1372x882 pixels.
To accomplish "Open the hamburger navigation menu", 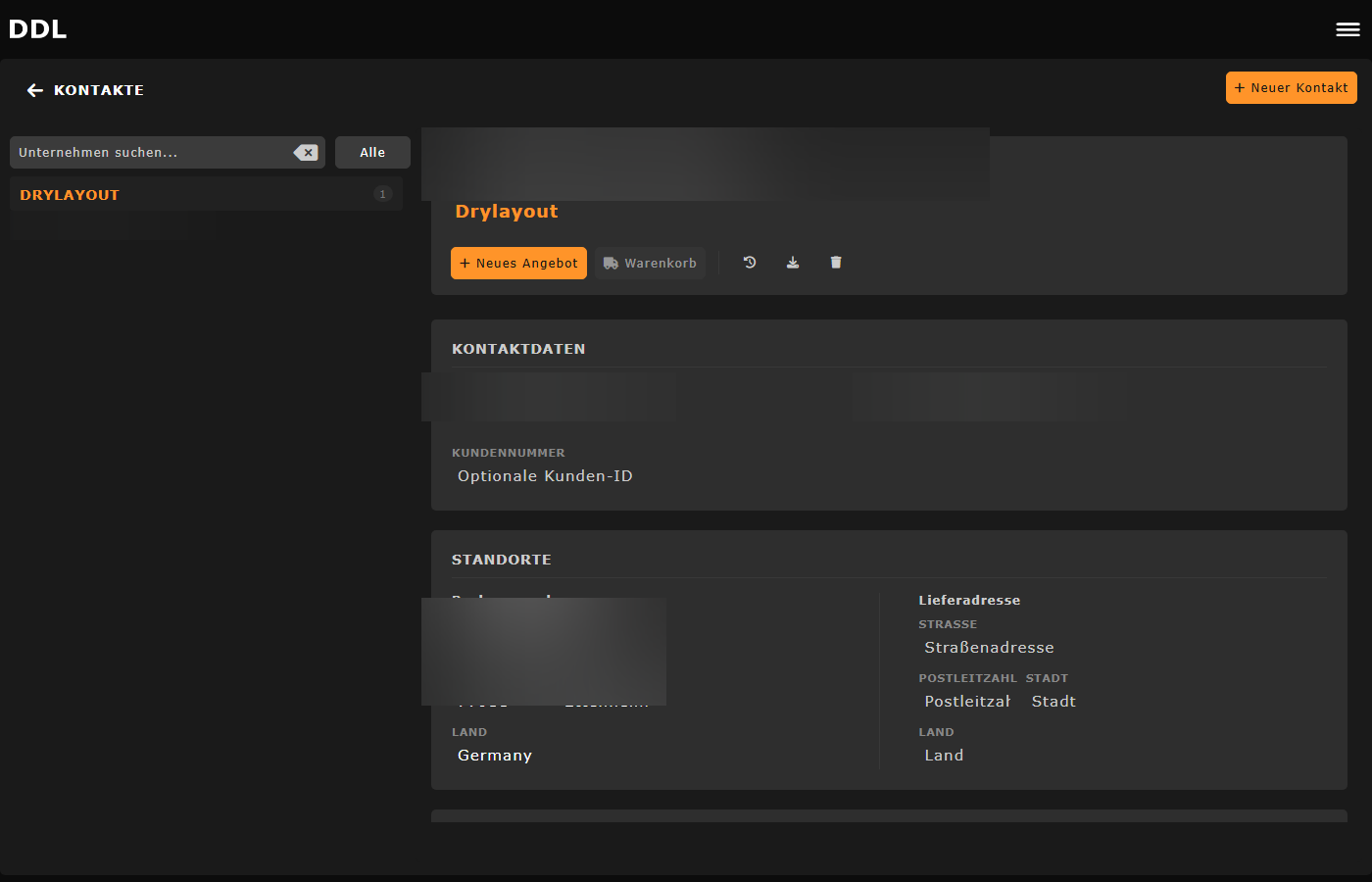I will coord(1347,28).
